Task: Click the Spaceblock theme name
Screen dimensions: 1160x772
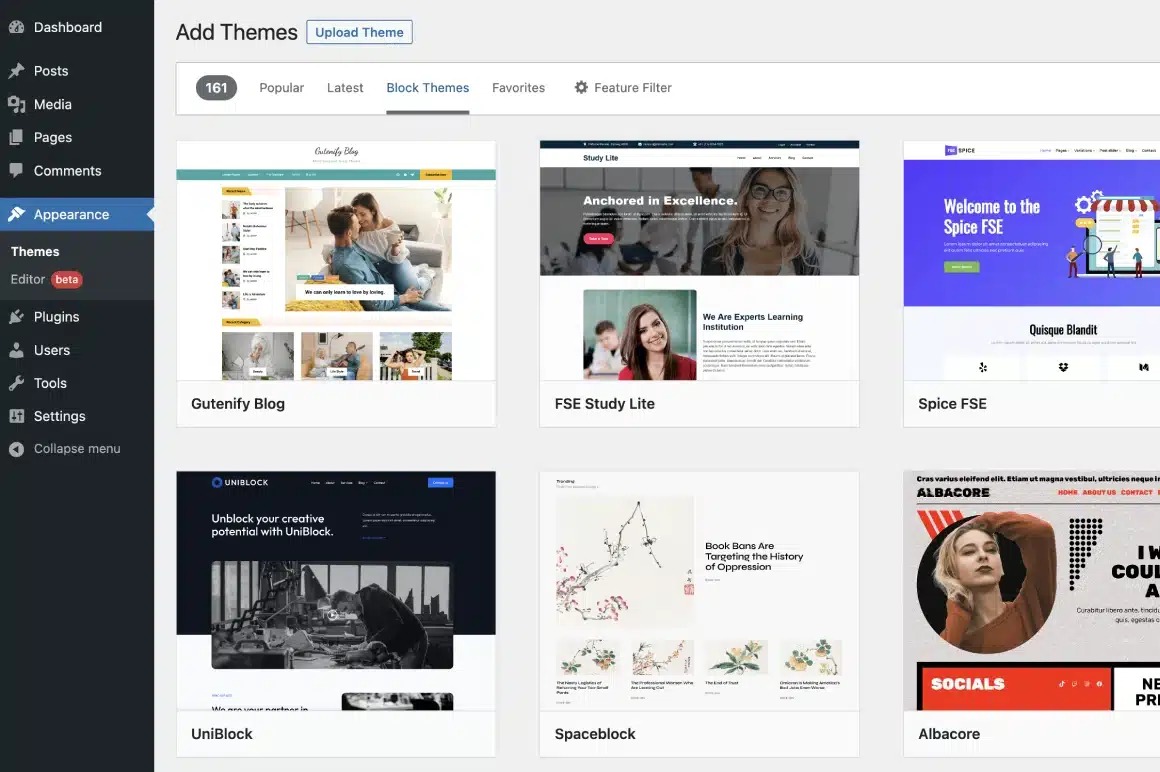Action: pyautogui.click(x=595, y=734)
